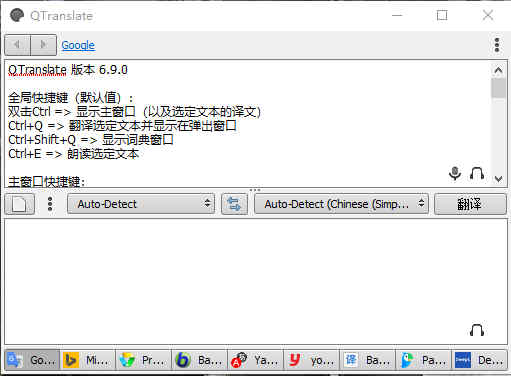Switch to the Youdao service tab
511x376 pixels.
[x=312, y=360]
